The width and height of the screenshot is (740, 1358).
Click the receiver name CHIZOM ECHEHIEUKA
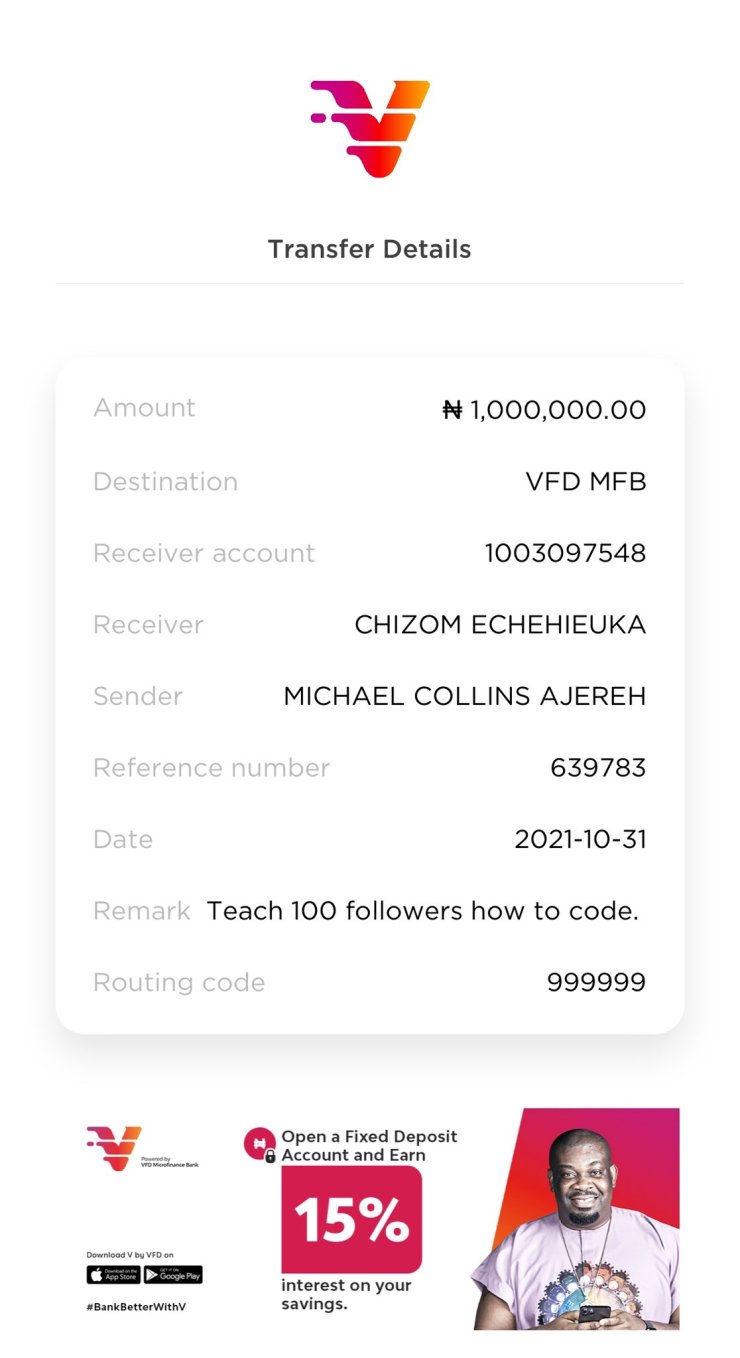(x=500, y=625)
